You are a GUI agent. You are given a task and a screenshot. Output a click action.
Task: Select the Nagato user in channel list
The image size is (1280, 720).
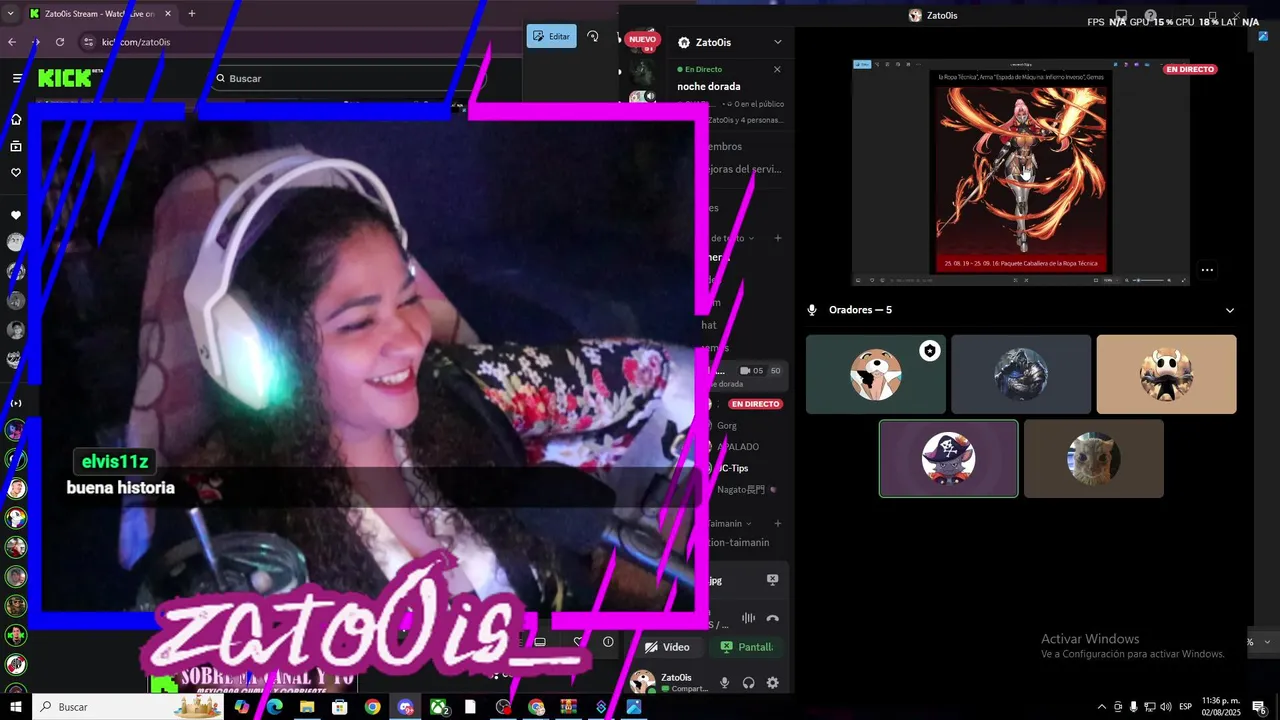click(x=740, y=489)
